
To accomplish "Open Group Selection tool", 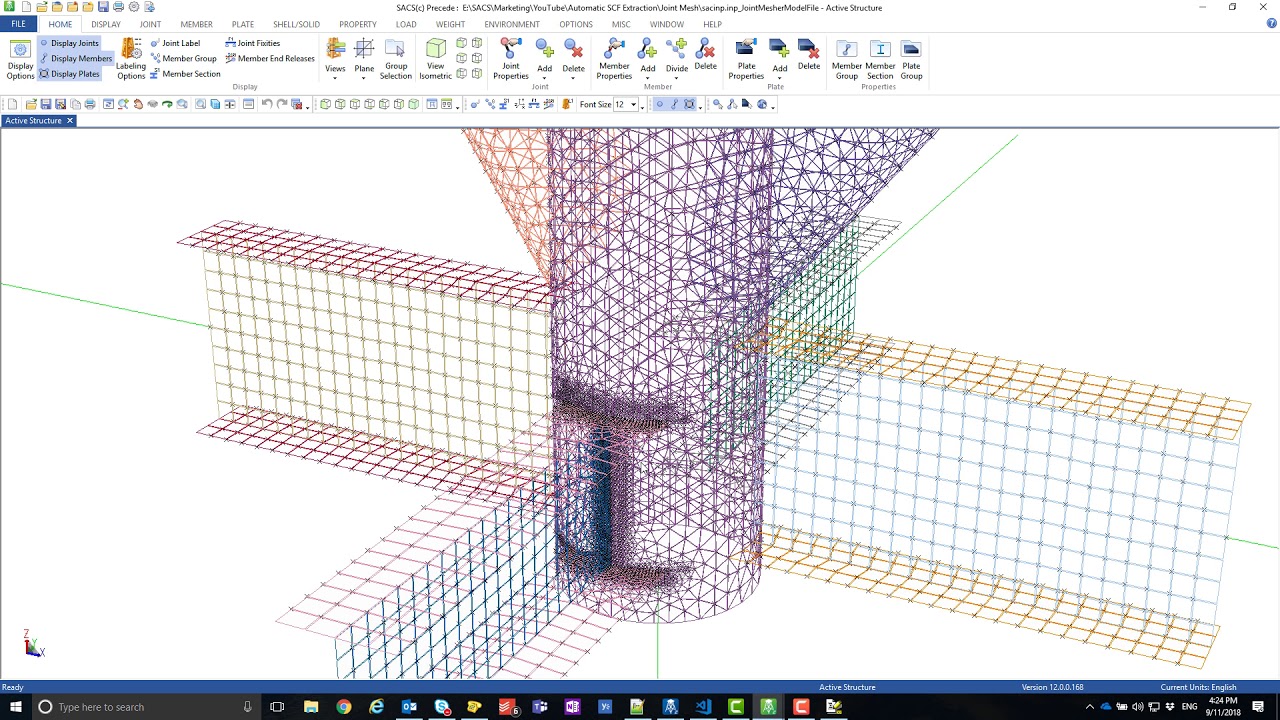I will [x=395, y=60].
